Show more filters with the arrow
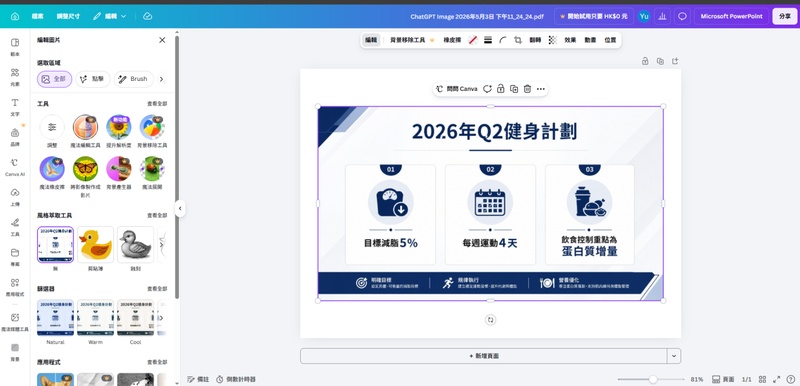Screen dimensions: 800x386 point(162,318)
